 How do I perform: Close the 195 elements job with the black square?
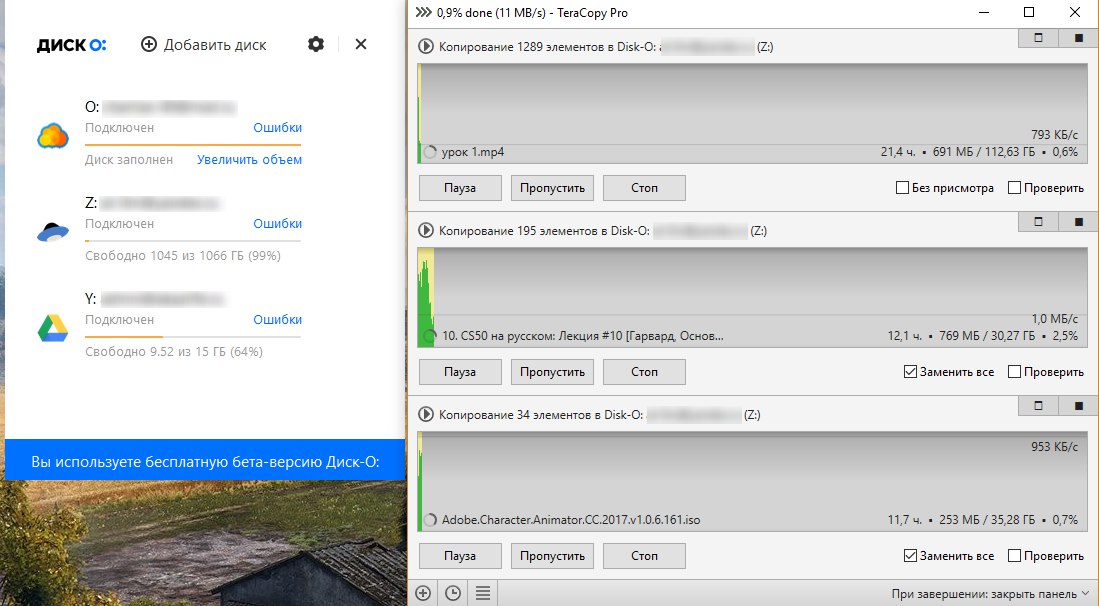1079,221
